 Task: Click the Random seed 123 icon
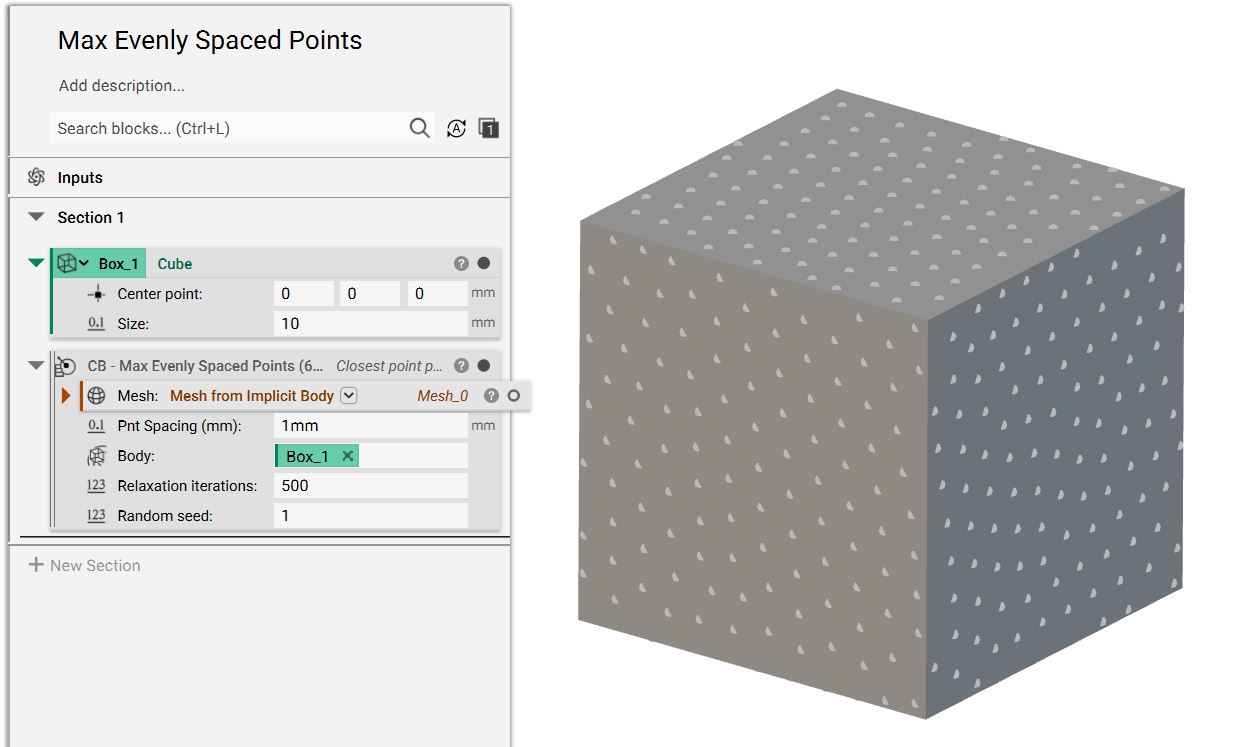pyautogui.click(x=96, y=516)
